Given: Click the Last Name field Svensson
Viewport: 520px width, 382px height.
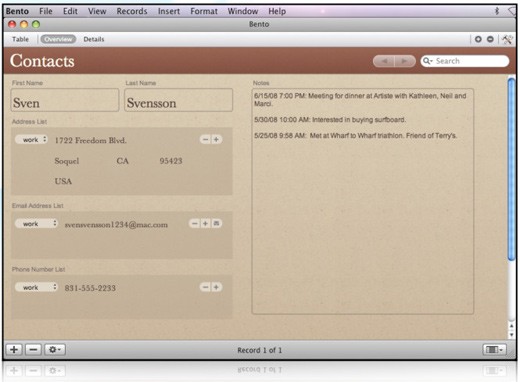Looking at the screenshot, I should coord(178,100).
